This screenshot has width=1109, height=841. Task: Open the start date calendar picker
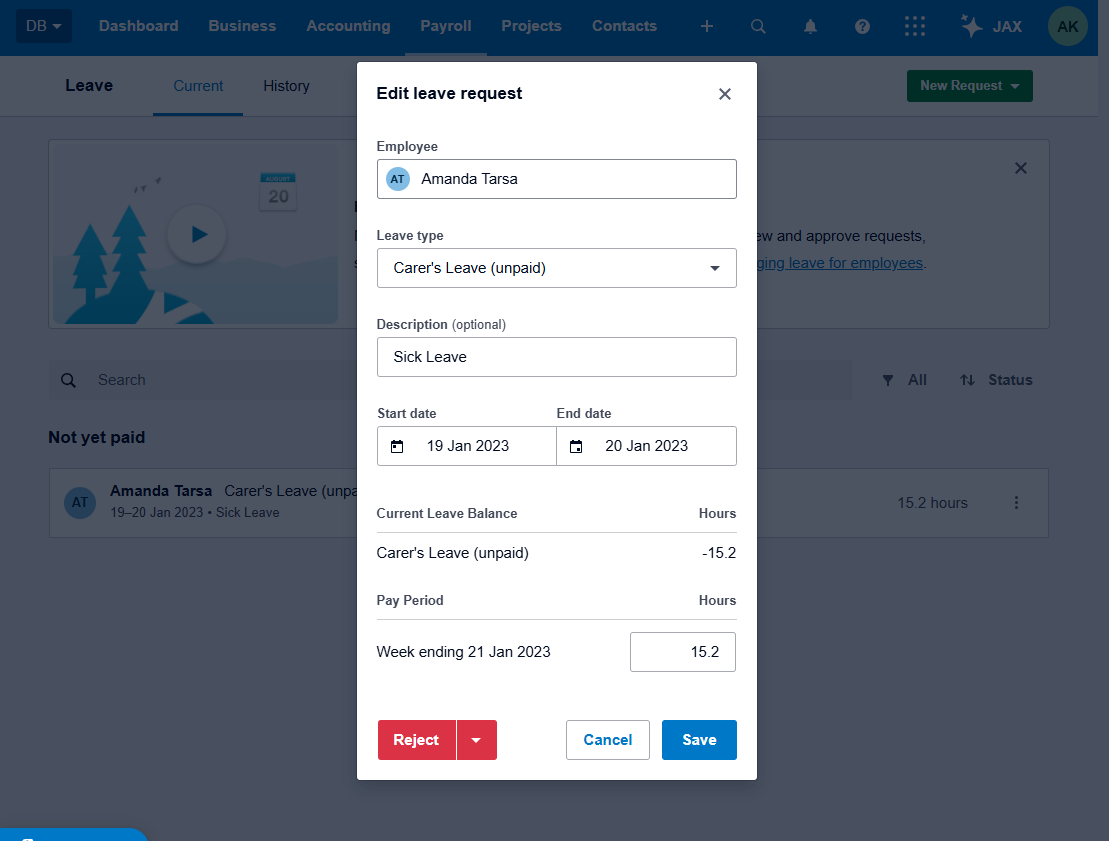[x=397, y=447]
